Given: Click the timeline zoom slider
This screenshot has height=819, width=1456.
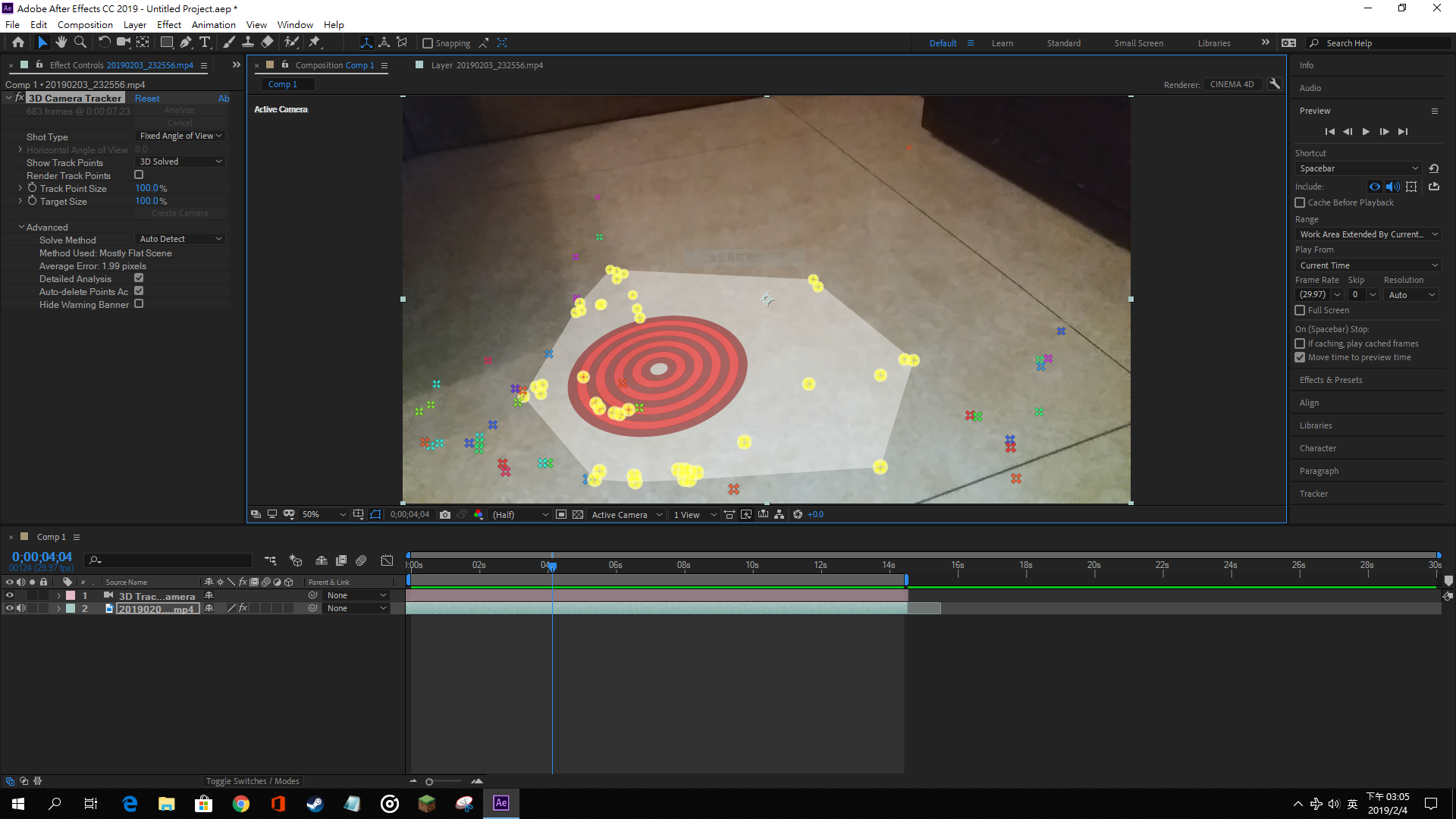Looking at the screenshot, I should coord(429,781).
